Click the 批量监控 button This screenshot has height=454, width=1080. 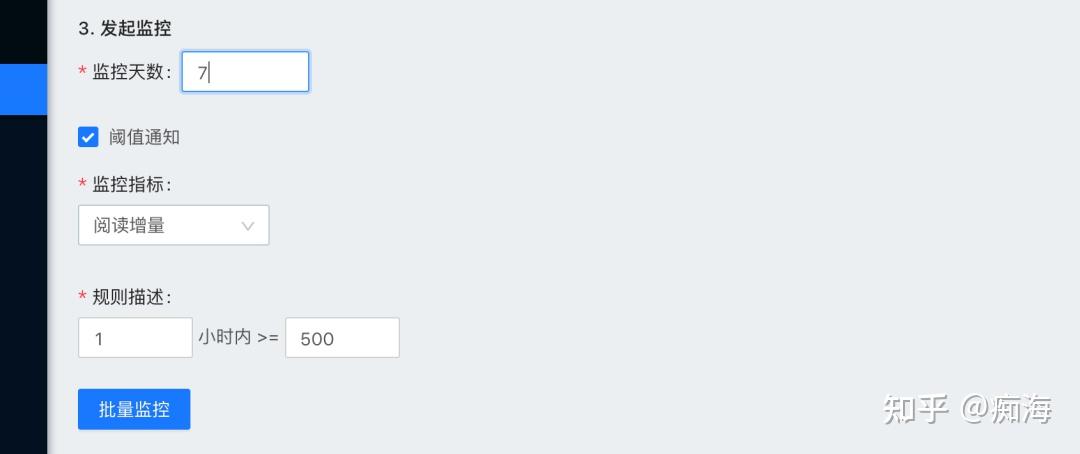point(134,409)
